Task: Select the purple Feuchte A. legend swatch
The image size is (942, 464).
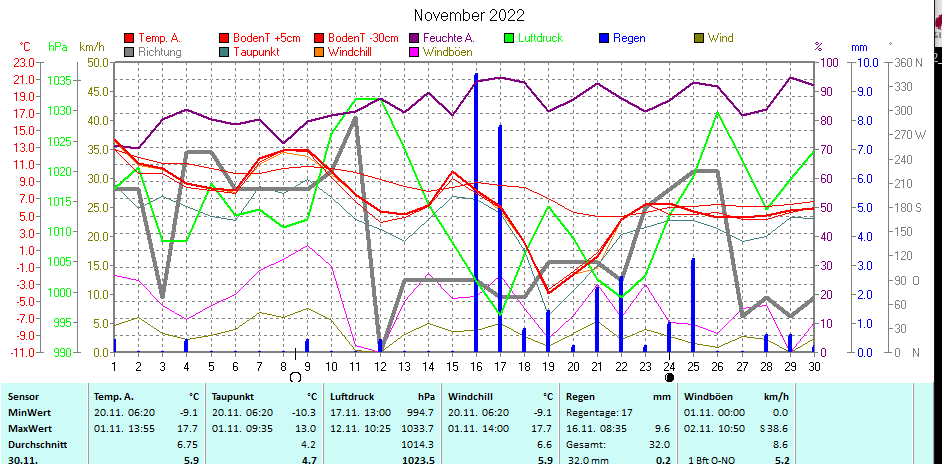Action: [414, 38]
